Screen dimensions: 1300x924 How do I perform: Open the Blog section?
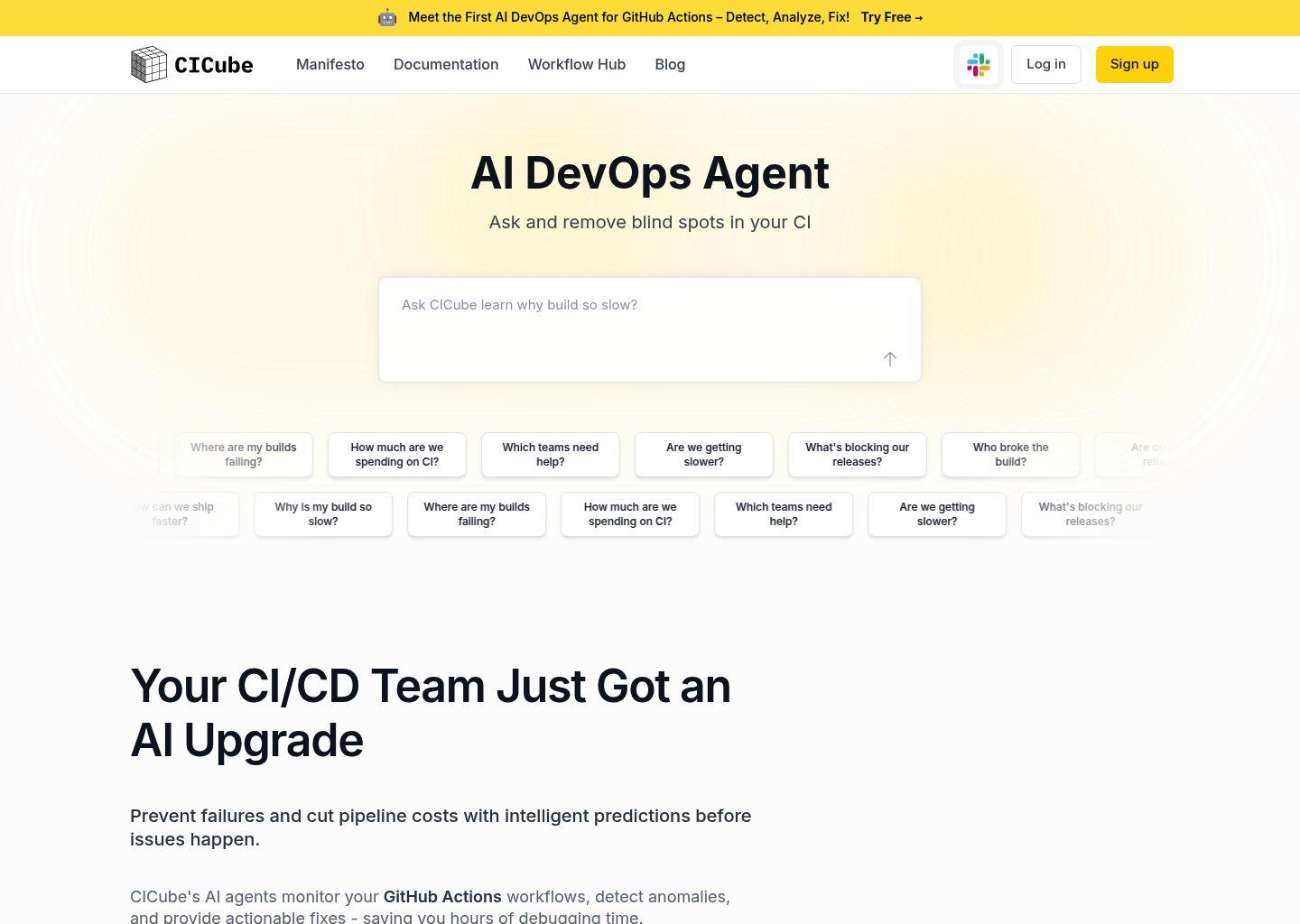point(670,64)
